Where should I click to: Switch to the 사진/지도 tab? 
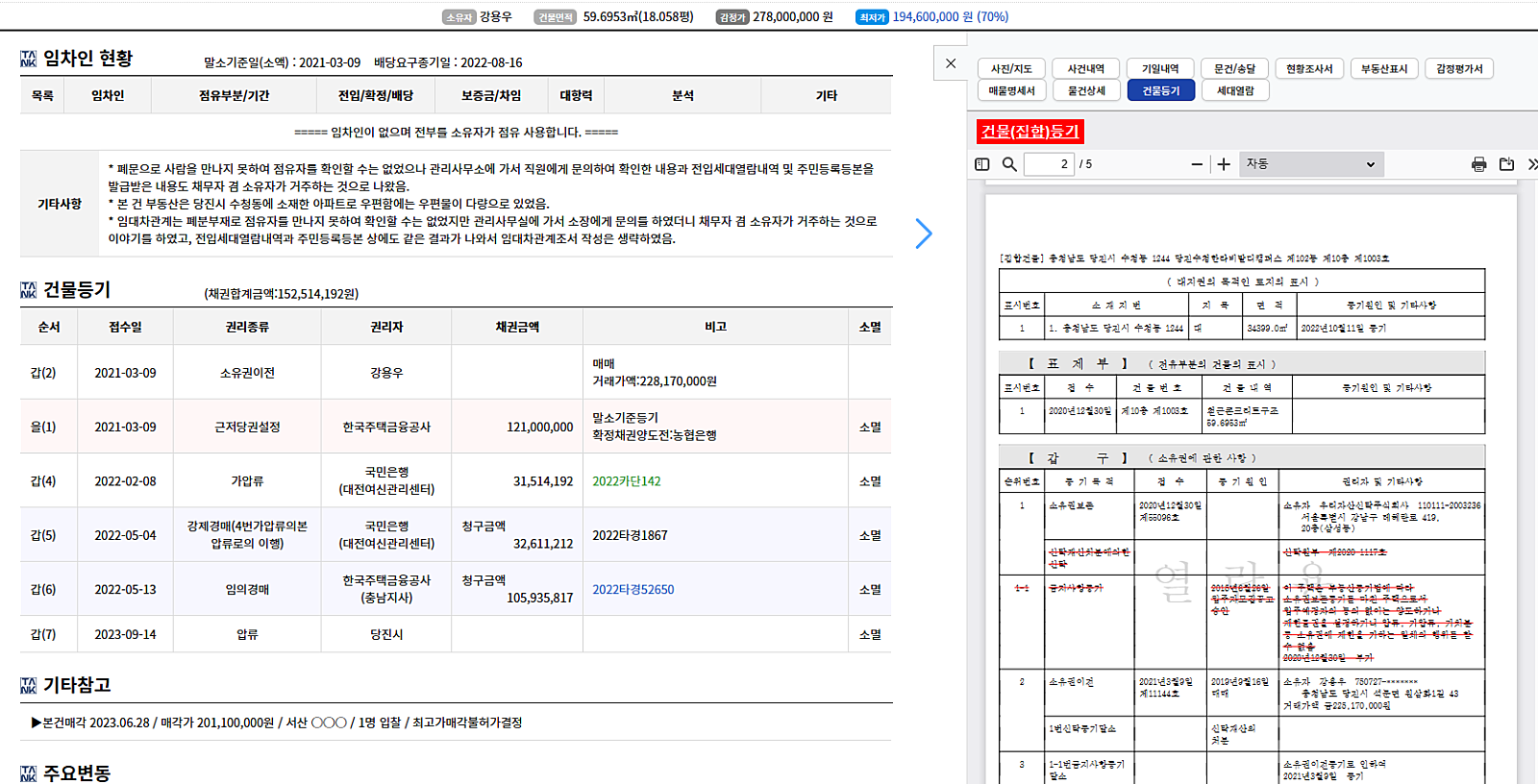coord(1011,69)
